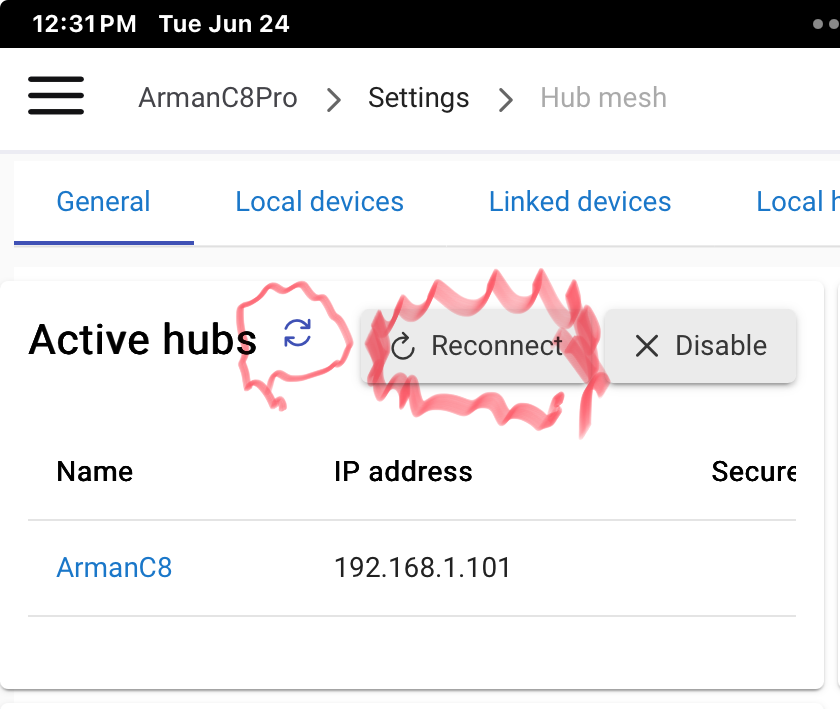Select the grayed Hub mesh breadcrumb
840x709 pixels.
(x=603, y=98)
